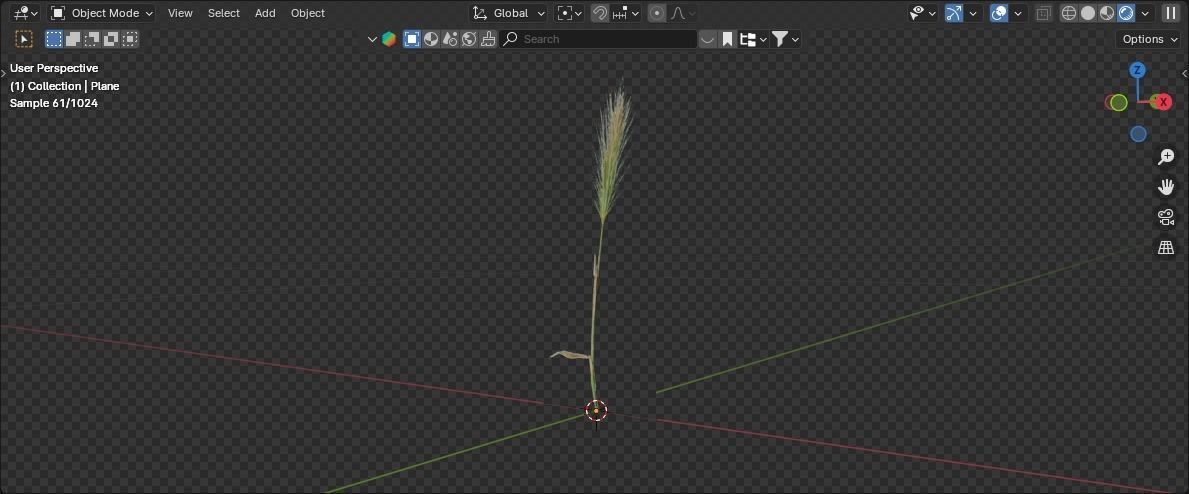Click the Z axis on navigation gizmo
Image resolution: width=1189 pixels, height=494 pixels.
click(1137, 71)
